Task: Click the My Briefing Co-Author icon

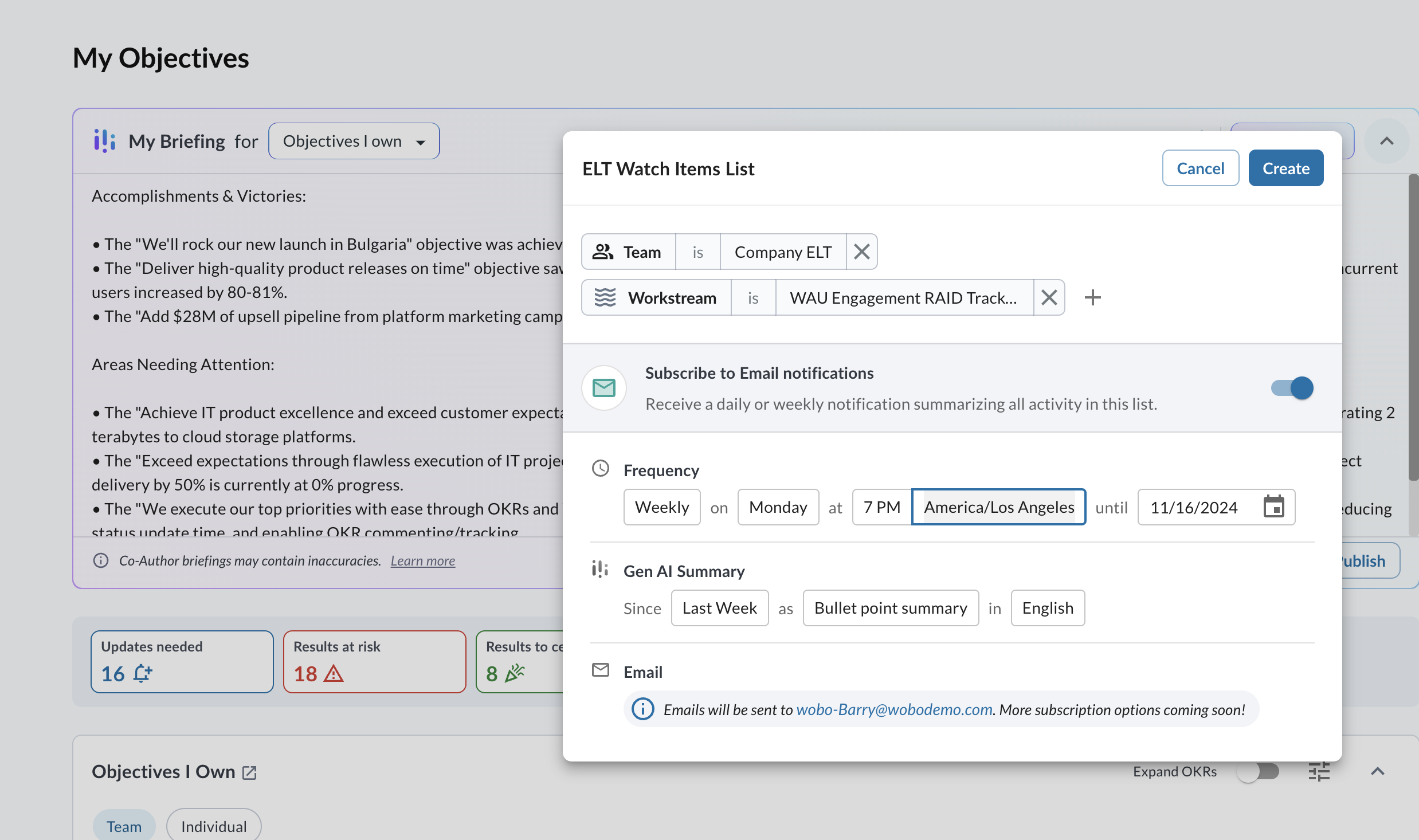Action: click(105, 141)
